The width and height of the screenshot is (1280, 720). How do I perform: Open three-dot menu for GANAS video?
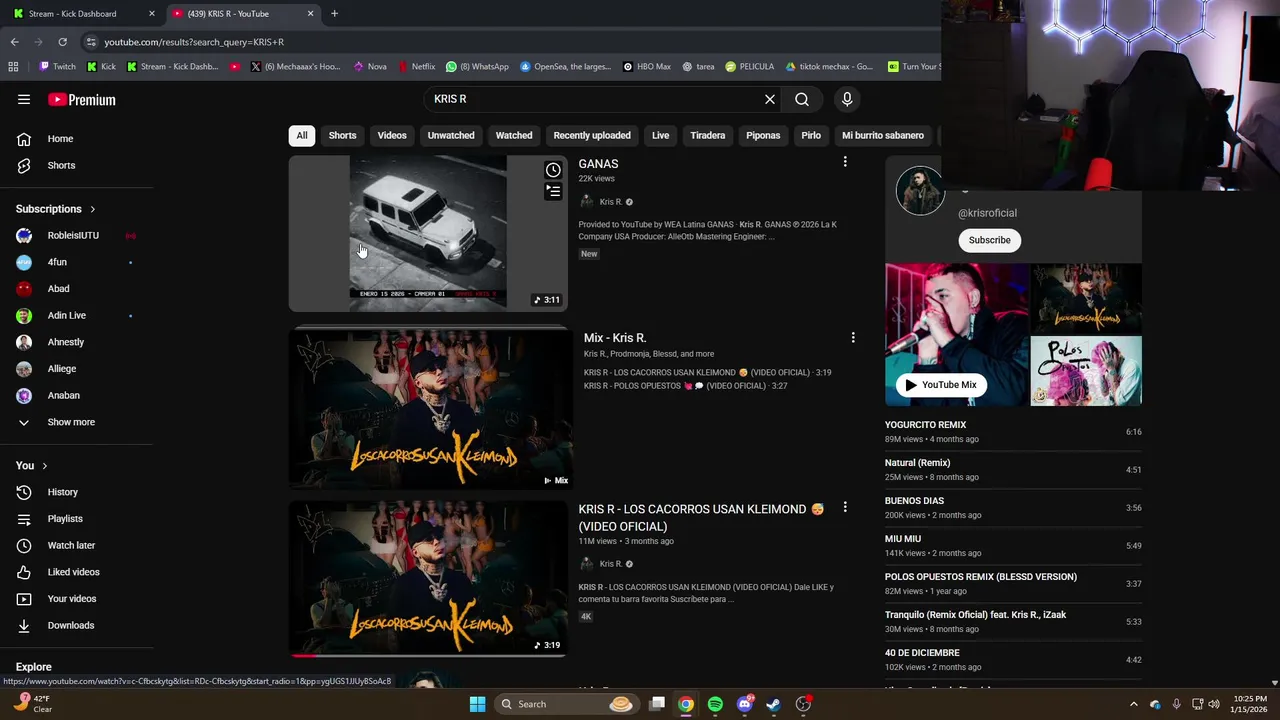(x=845, y=162)
